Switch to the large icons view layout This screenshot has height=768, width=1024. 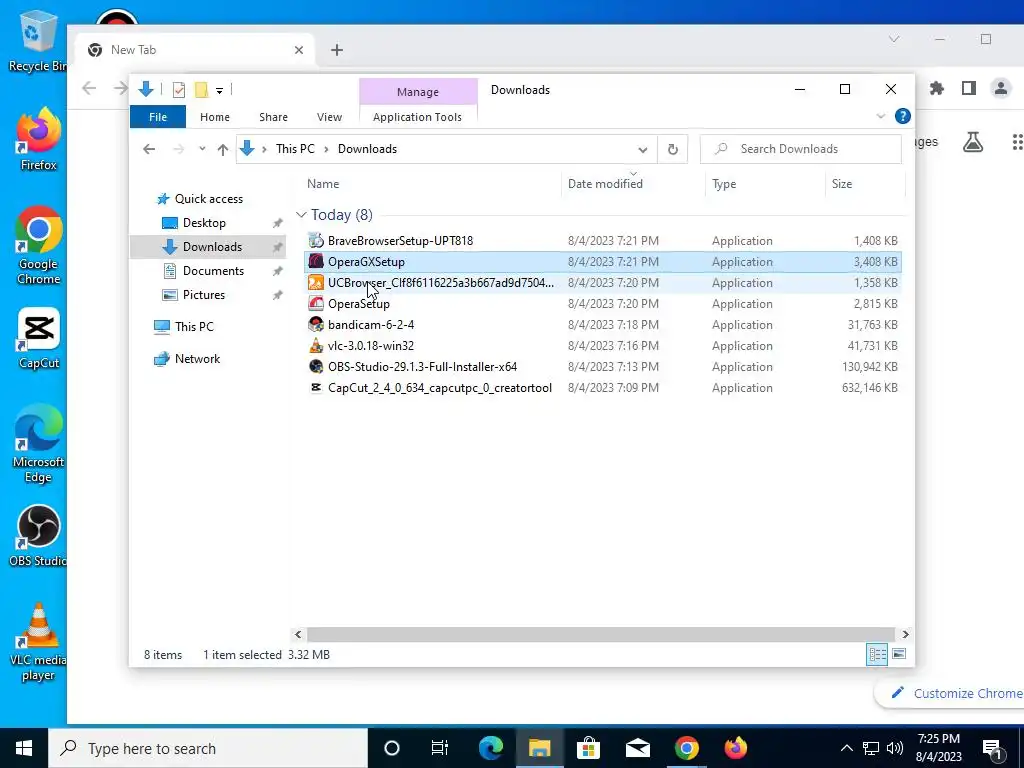(x=899, y=654)
